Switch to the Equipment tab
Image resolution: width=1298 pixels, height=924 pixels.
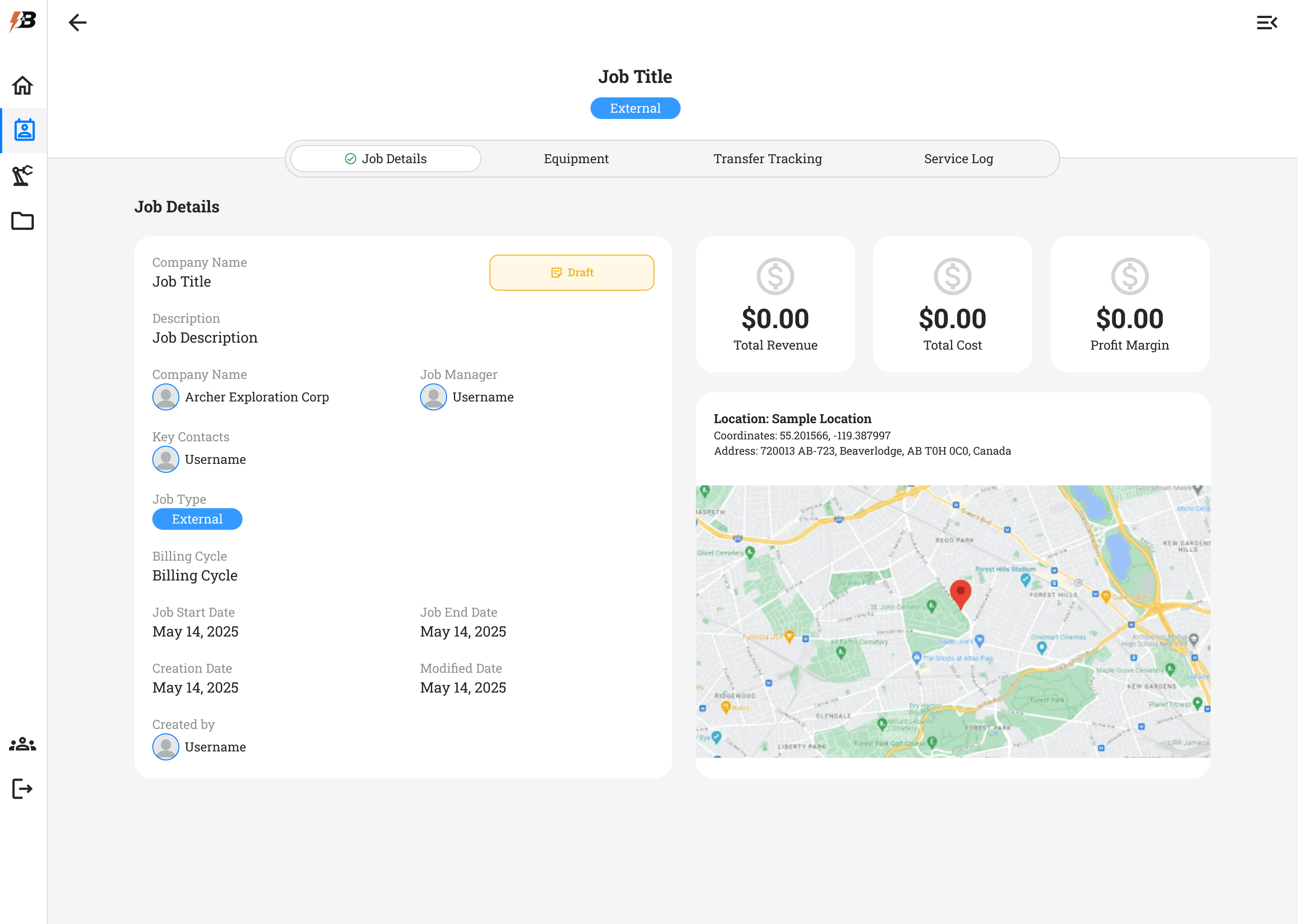[x=576, y=159]
